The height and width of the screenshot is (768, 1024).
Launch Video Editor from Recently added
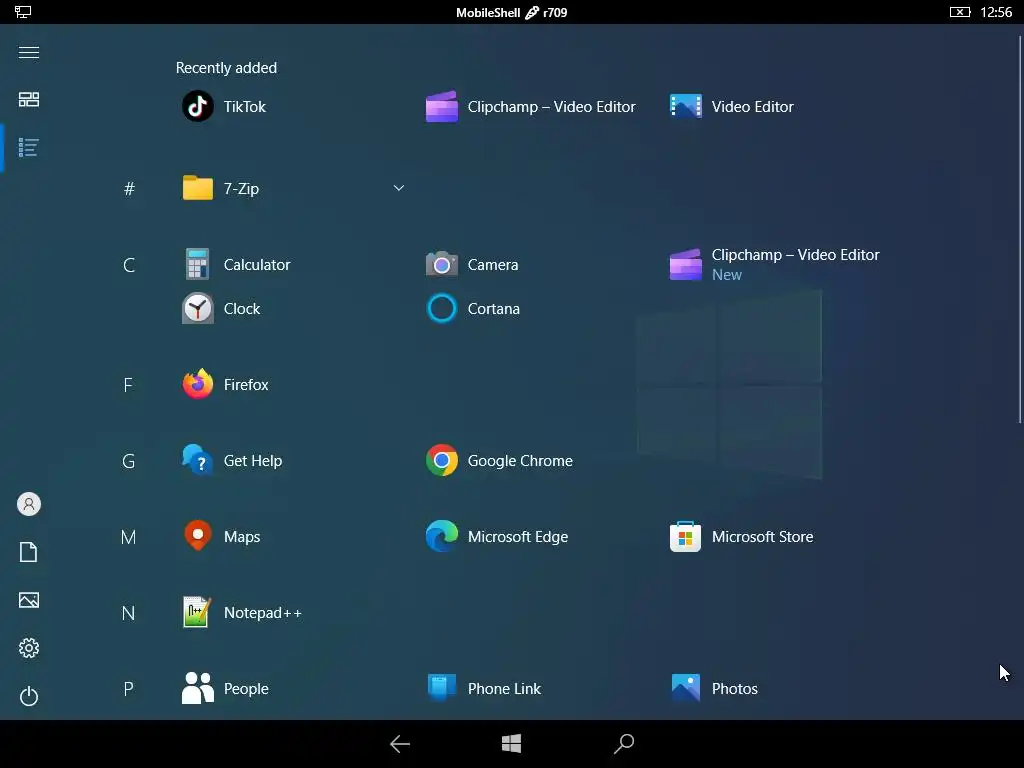(732, 106)
